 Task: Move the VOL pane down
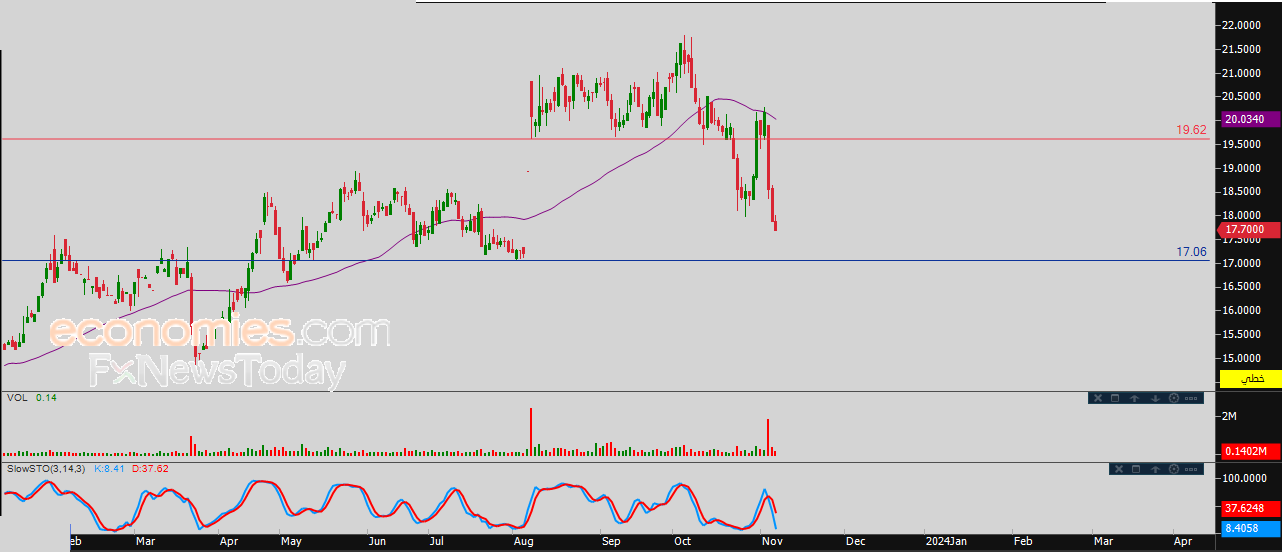[x=1155, y=398]
